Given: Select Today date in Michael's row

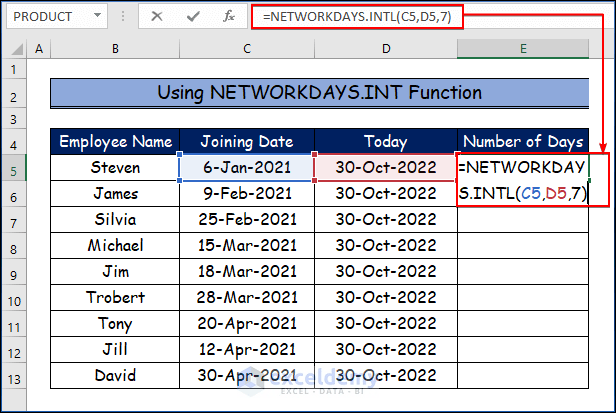Looking at the screenshot, I should tap(386, 245).
